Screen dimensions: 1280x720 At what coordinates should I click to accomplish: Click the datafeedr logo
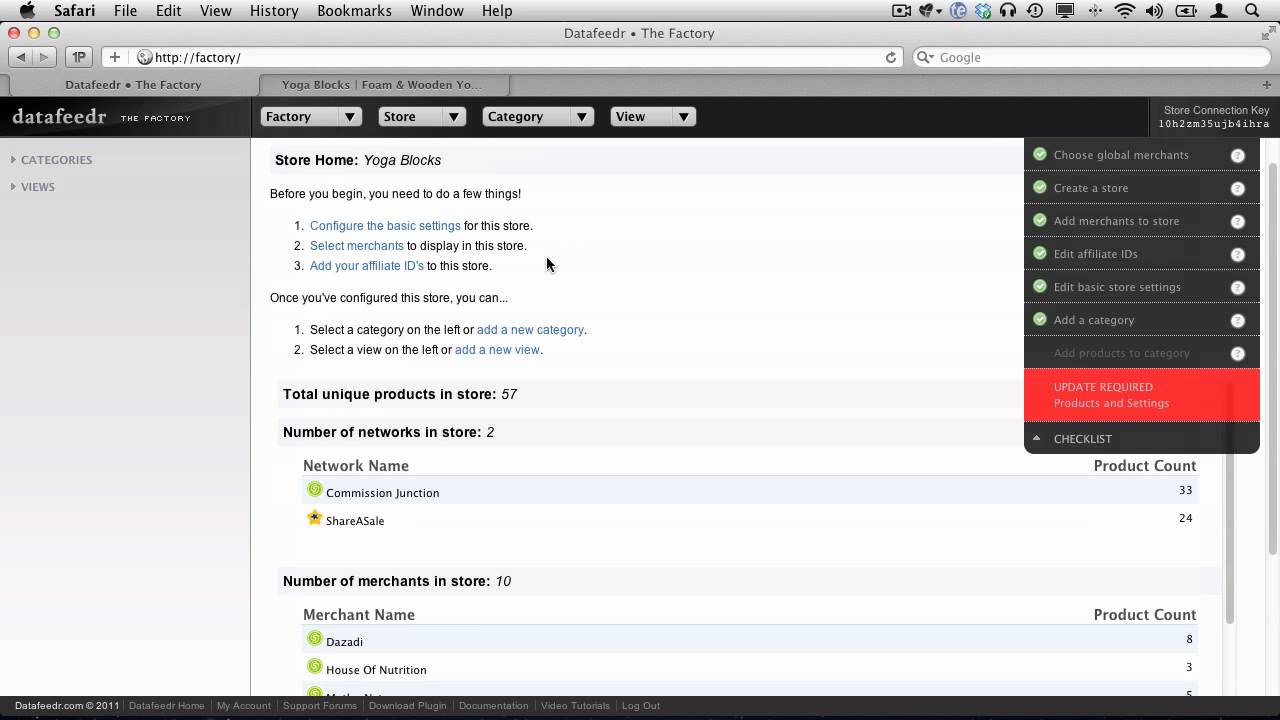coord(59,117)
